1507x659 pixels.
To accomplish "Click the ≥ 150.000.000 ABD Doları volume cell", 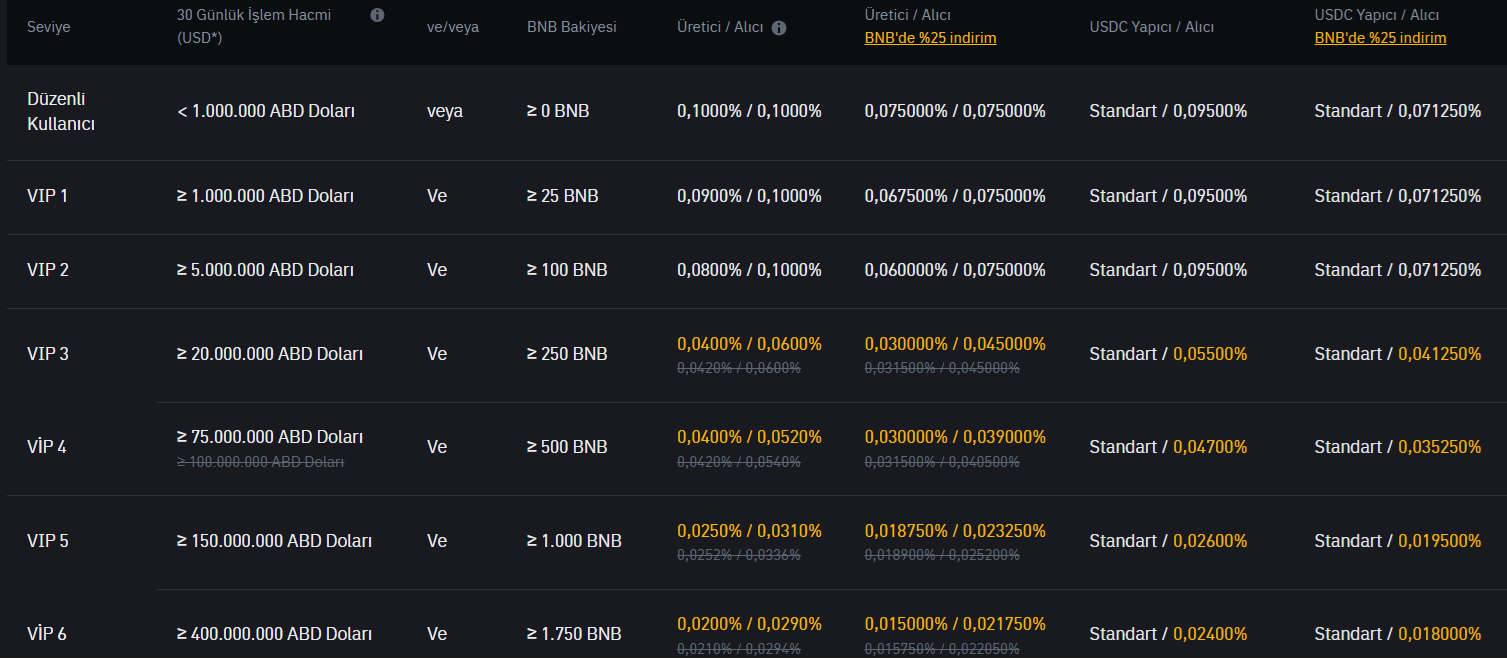I will (275, 541).
